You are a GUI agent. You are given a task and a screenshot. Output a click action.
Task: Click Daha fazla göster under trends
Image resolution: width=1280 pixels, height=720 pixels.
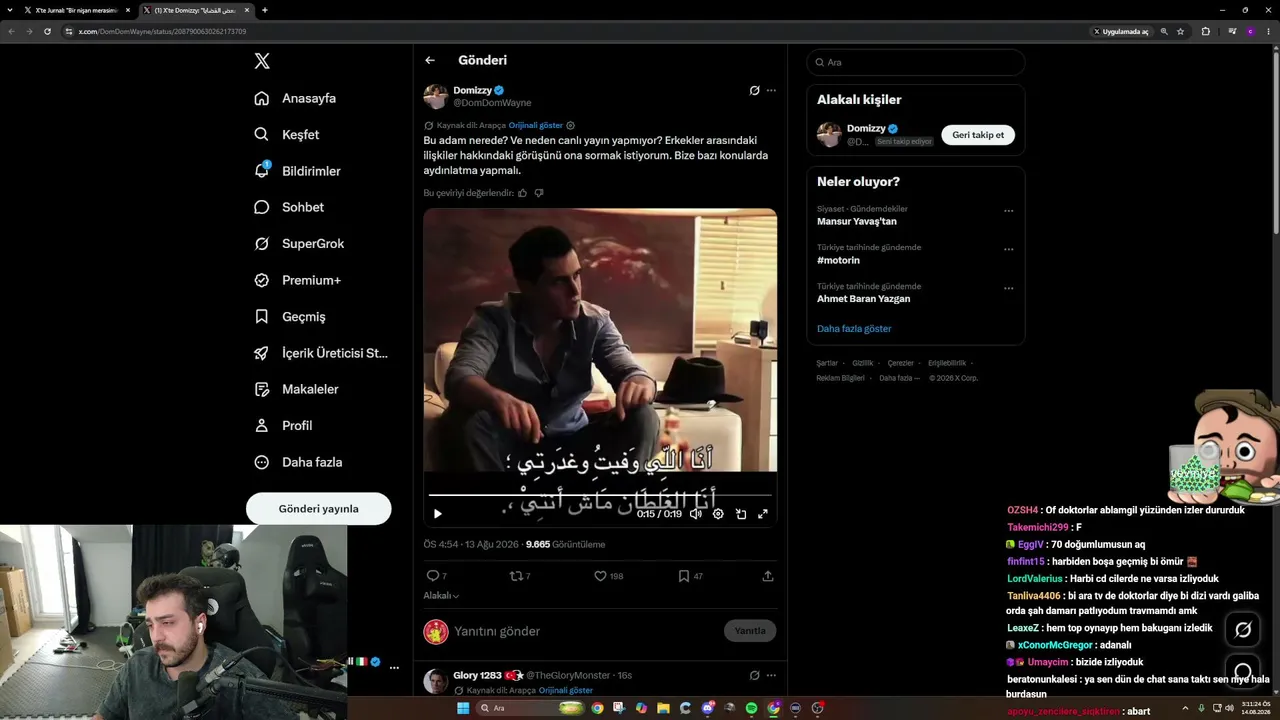(854, 328)
